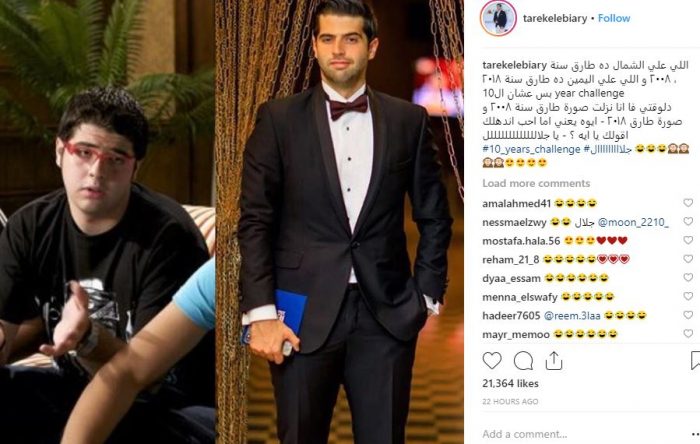Like reham_21_8's comment heart

[x=688, y=259]
